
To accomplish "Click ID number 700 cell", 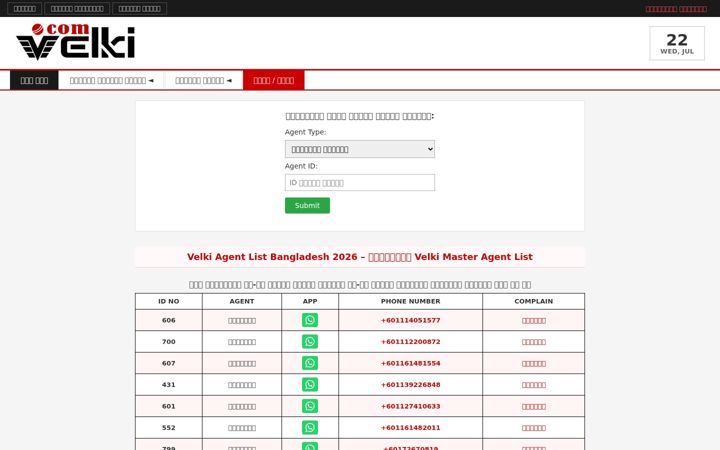I will [x=169, y=342].
